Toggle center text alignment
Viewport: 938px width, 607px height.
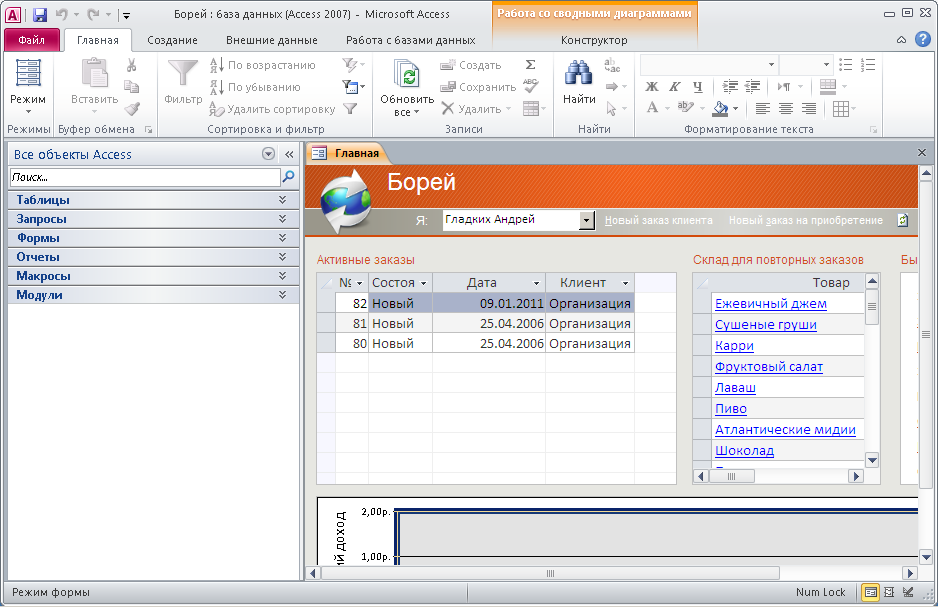tap(785, 108)
